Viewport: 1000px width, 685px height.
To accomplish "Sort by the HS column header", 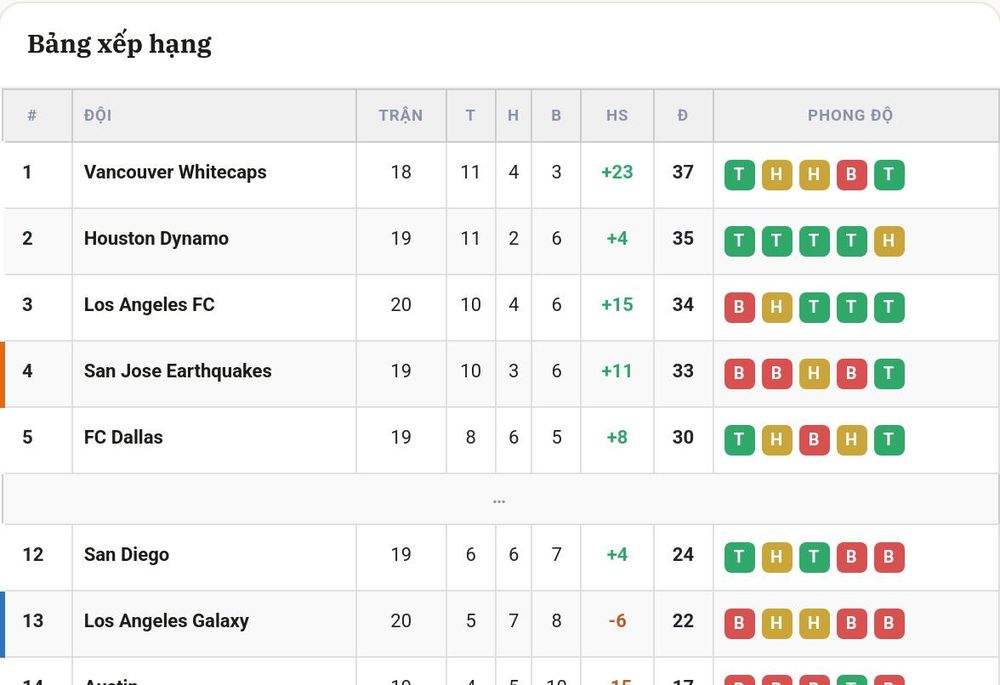I will click(x=617, y=115).
